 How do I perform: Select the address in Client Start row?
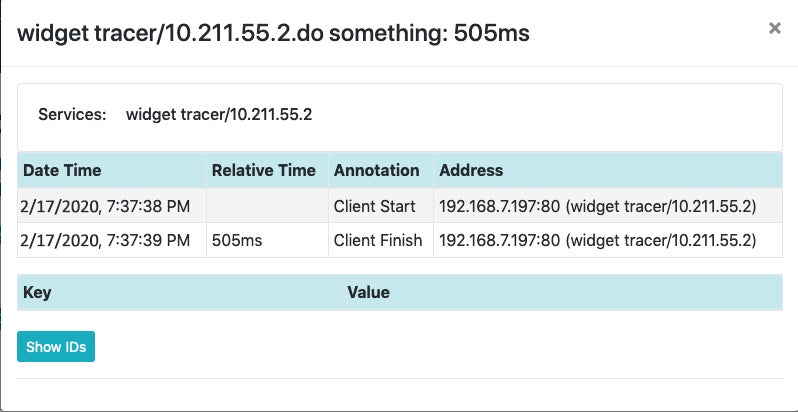pos(597,206)
